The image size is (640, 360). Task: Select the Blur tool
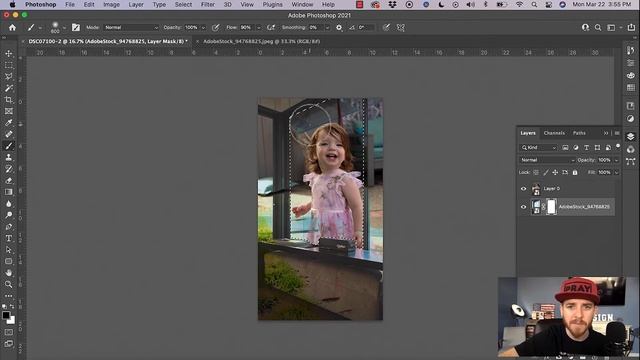click(x=9, y=203)
